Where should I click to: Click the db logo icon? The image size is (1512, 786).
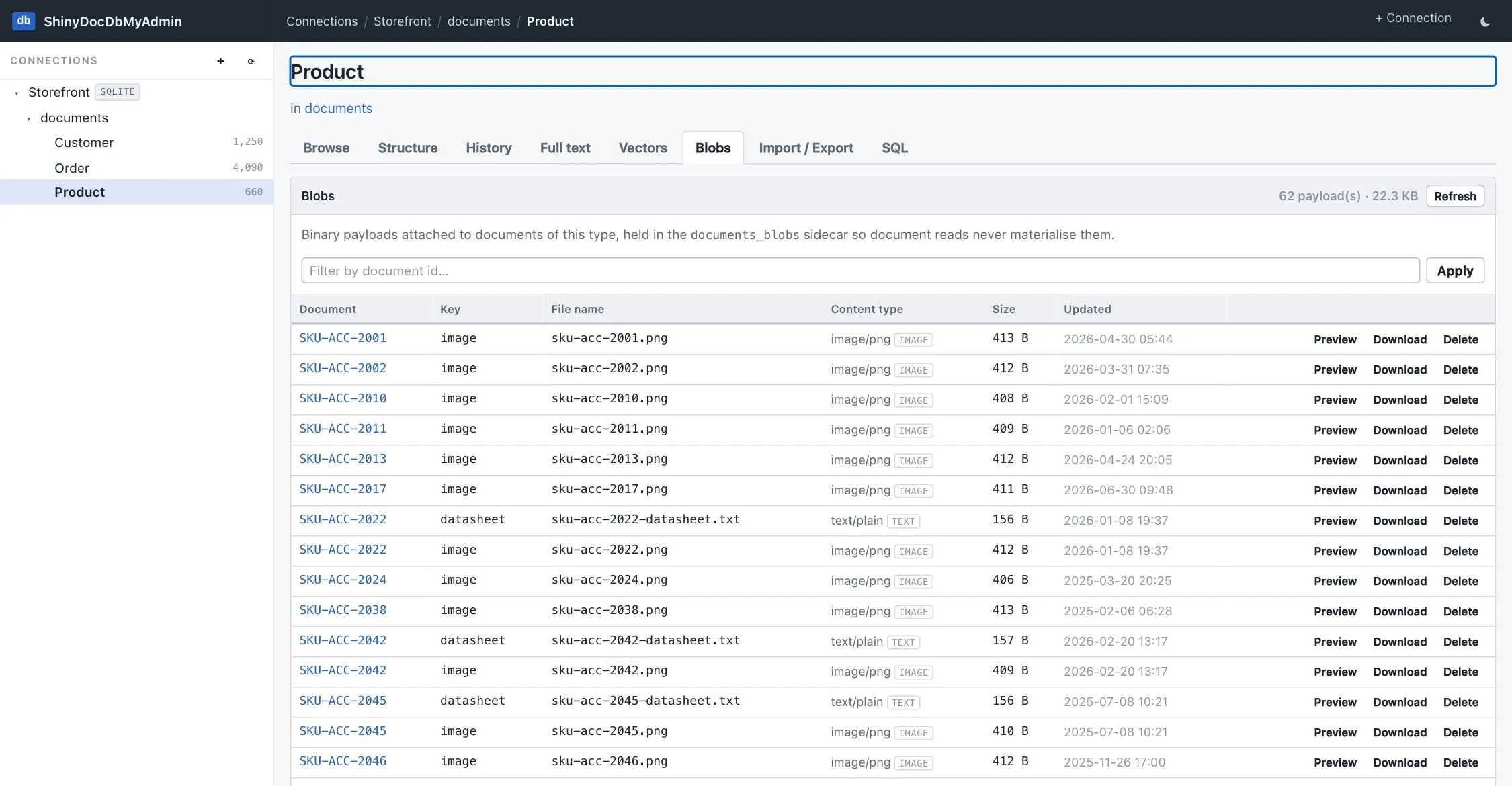coord(24,21)
